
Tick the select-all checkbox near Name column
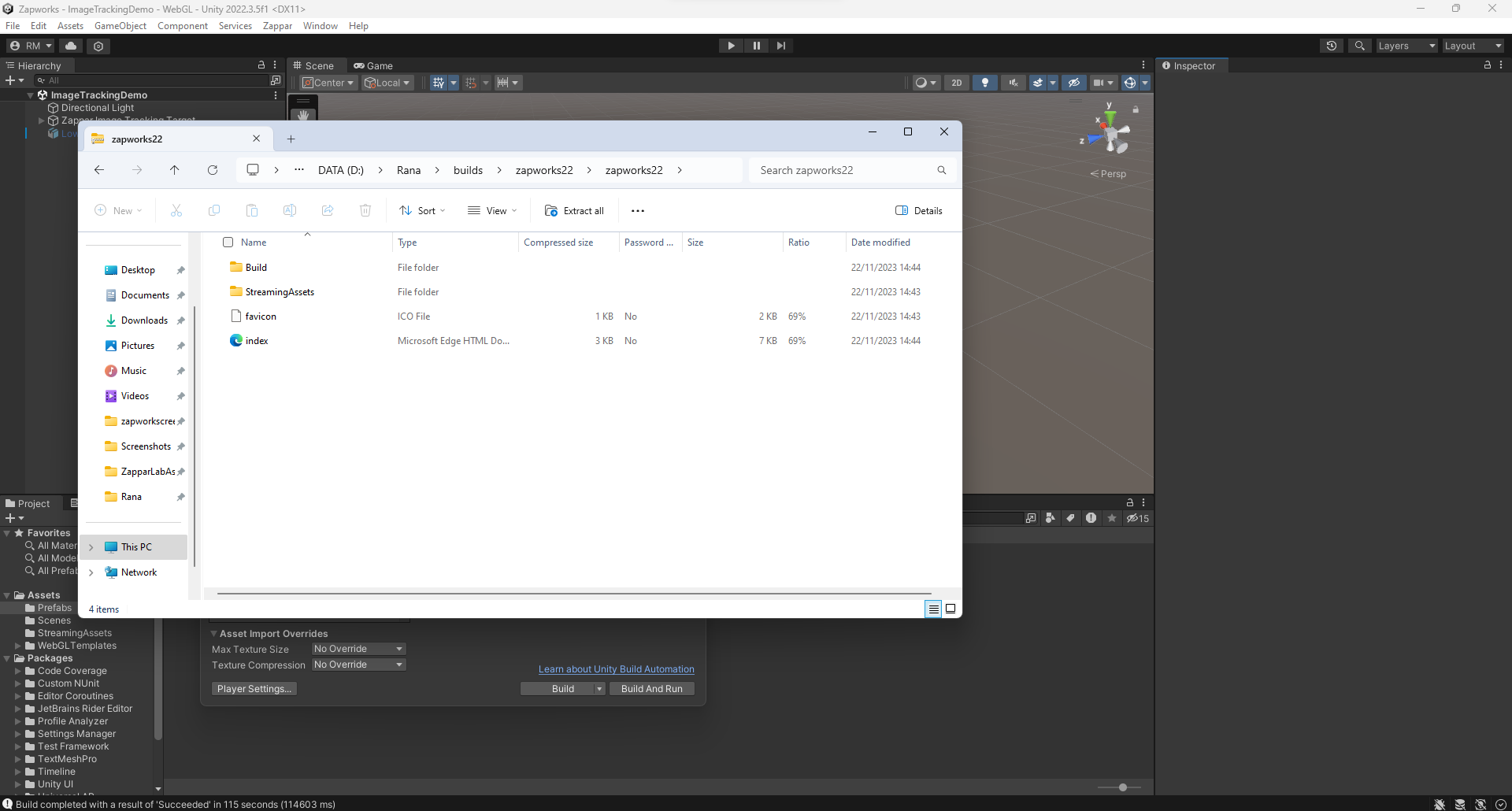point(228,243)
